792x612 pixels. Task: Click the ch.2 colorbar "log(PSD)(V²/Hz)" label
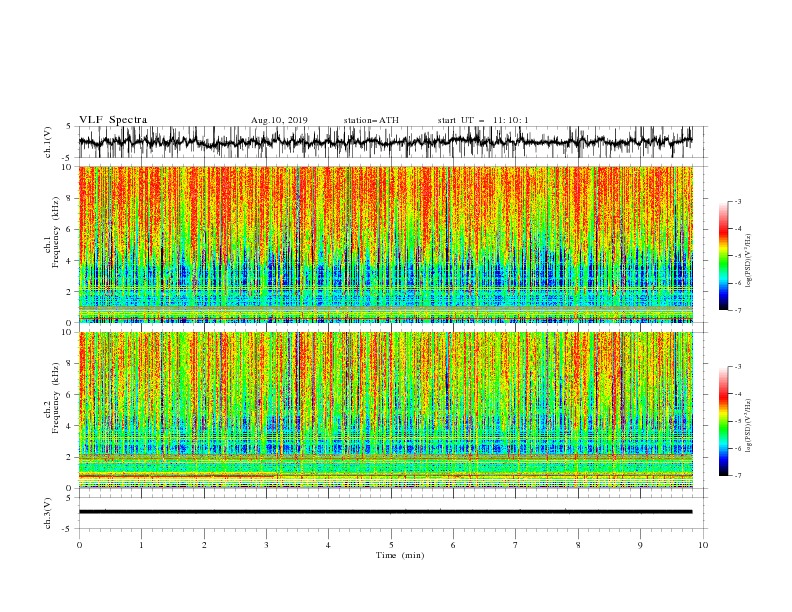click(x=749, y=425)
